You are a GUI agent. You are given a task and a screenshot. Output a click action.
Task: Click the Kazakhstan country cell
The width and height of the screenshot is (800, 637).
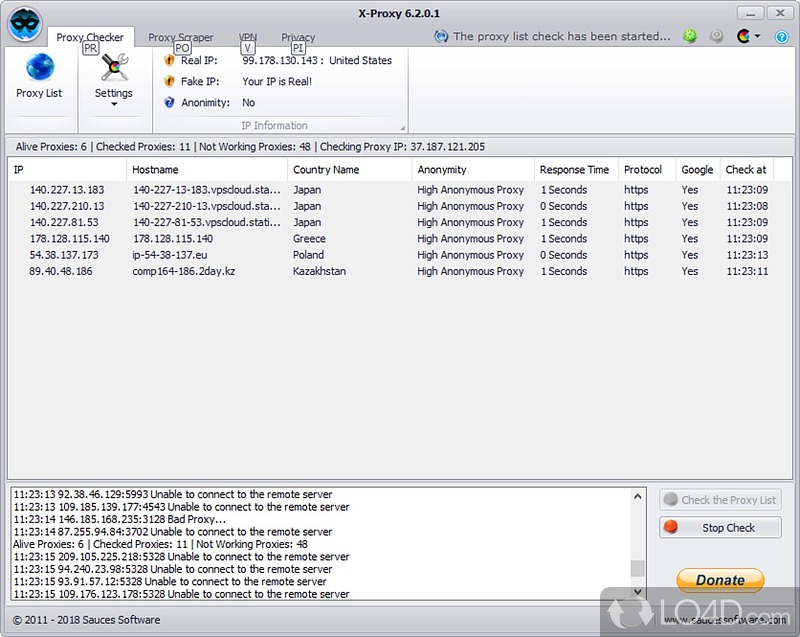319,271
